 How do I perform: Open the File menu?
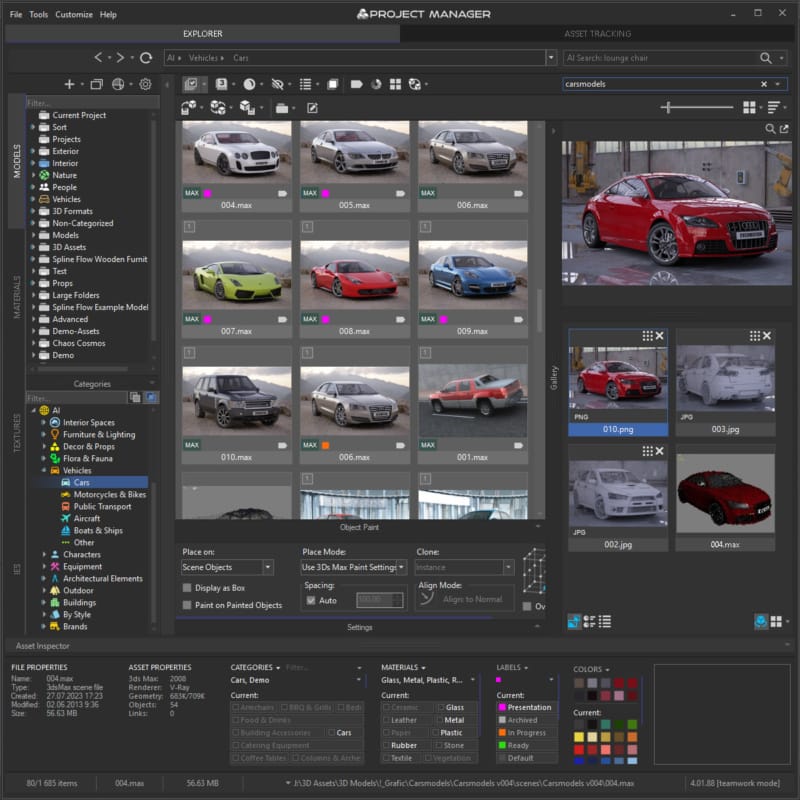click(16, 14)
